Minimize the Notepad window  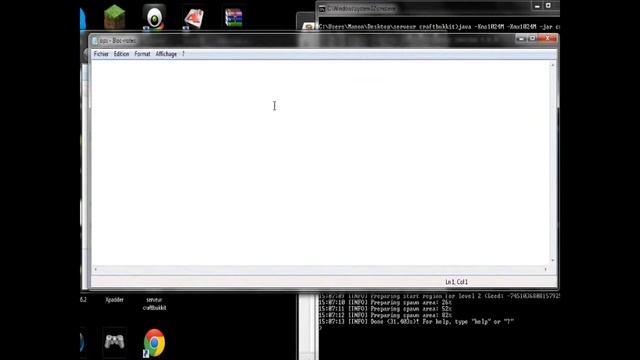(x=521, y=38)
